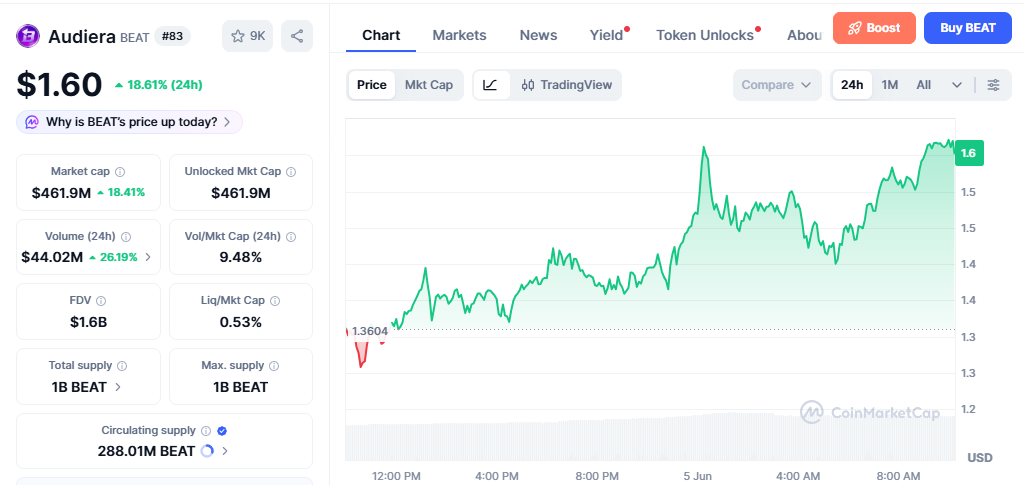
Task: Open the Compare dropdown
Action: 776,85
